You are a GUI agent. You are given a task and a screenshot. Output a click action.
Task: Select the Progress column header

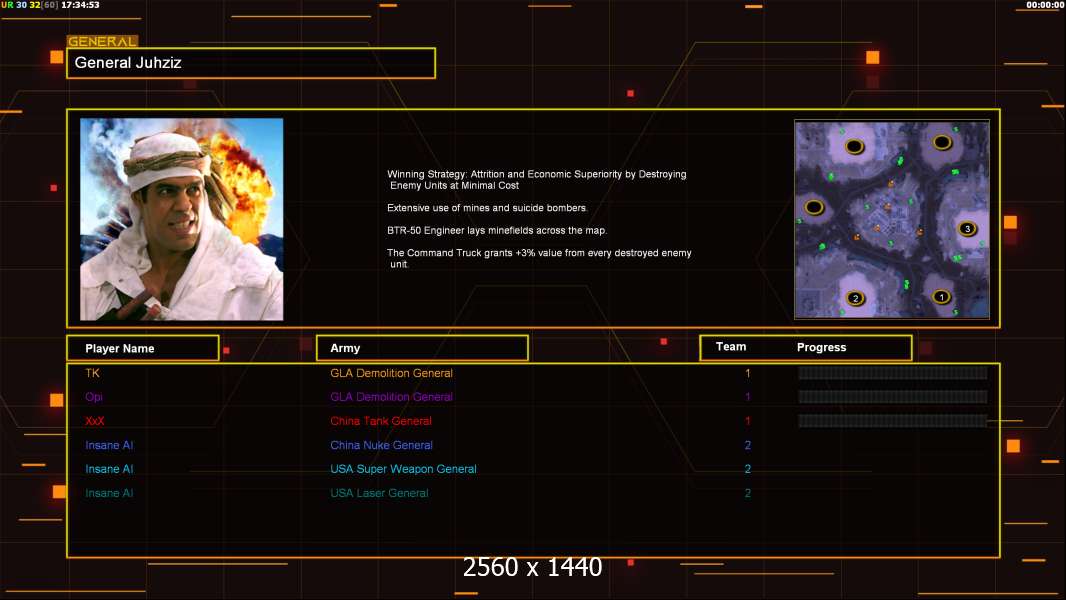click(x=821, y=347)
